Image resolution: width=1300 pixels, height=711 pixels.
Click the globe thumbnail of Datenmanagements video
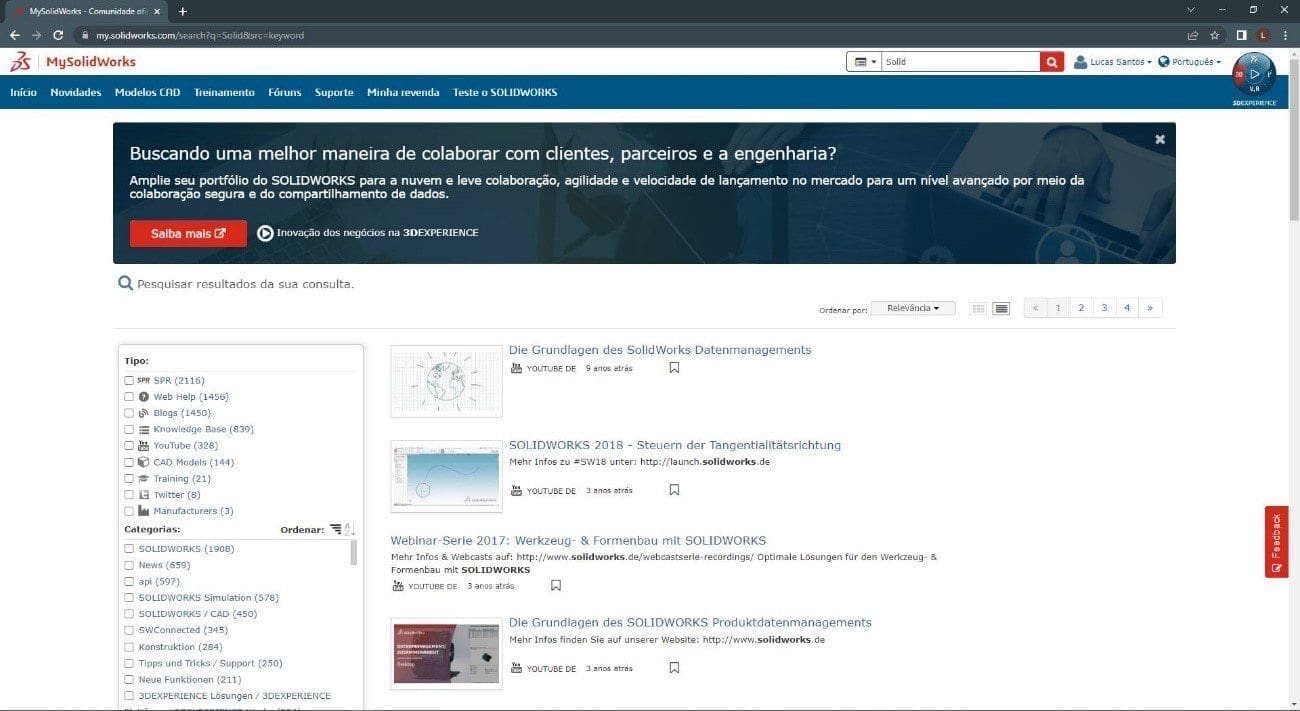[446, 381]
